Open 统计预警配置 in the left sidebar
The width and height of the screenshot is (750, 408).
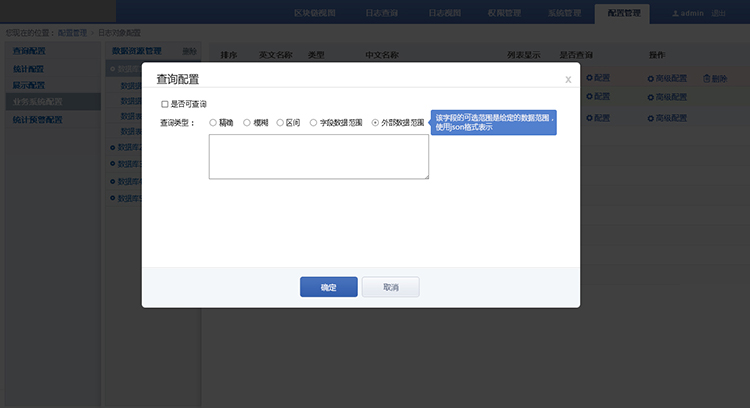[x=37, y=120]
